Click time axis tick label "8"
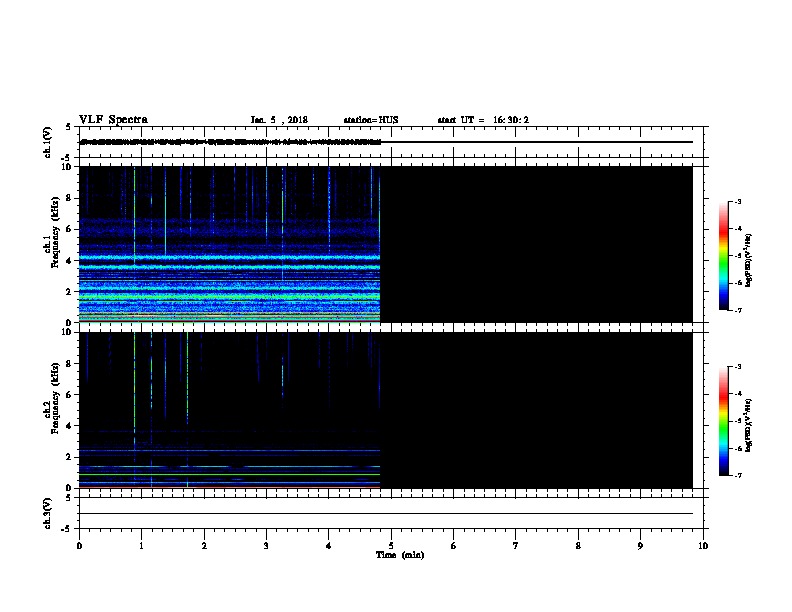792x612 pixels. 578,546
